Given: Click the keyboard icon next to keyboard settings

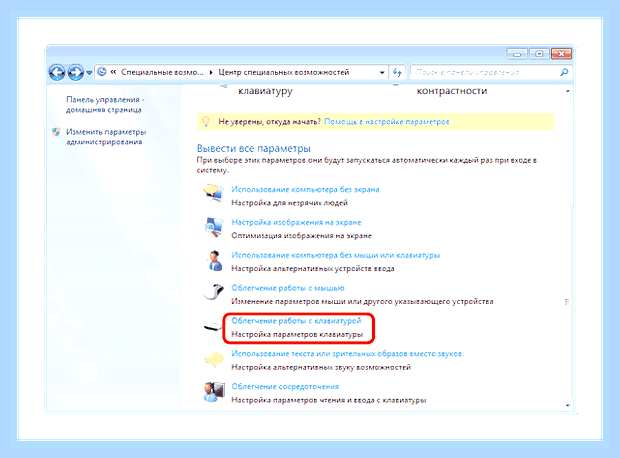Looking at the screenshot, I should point(213,327).
